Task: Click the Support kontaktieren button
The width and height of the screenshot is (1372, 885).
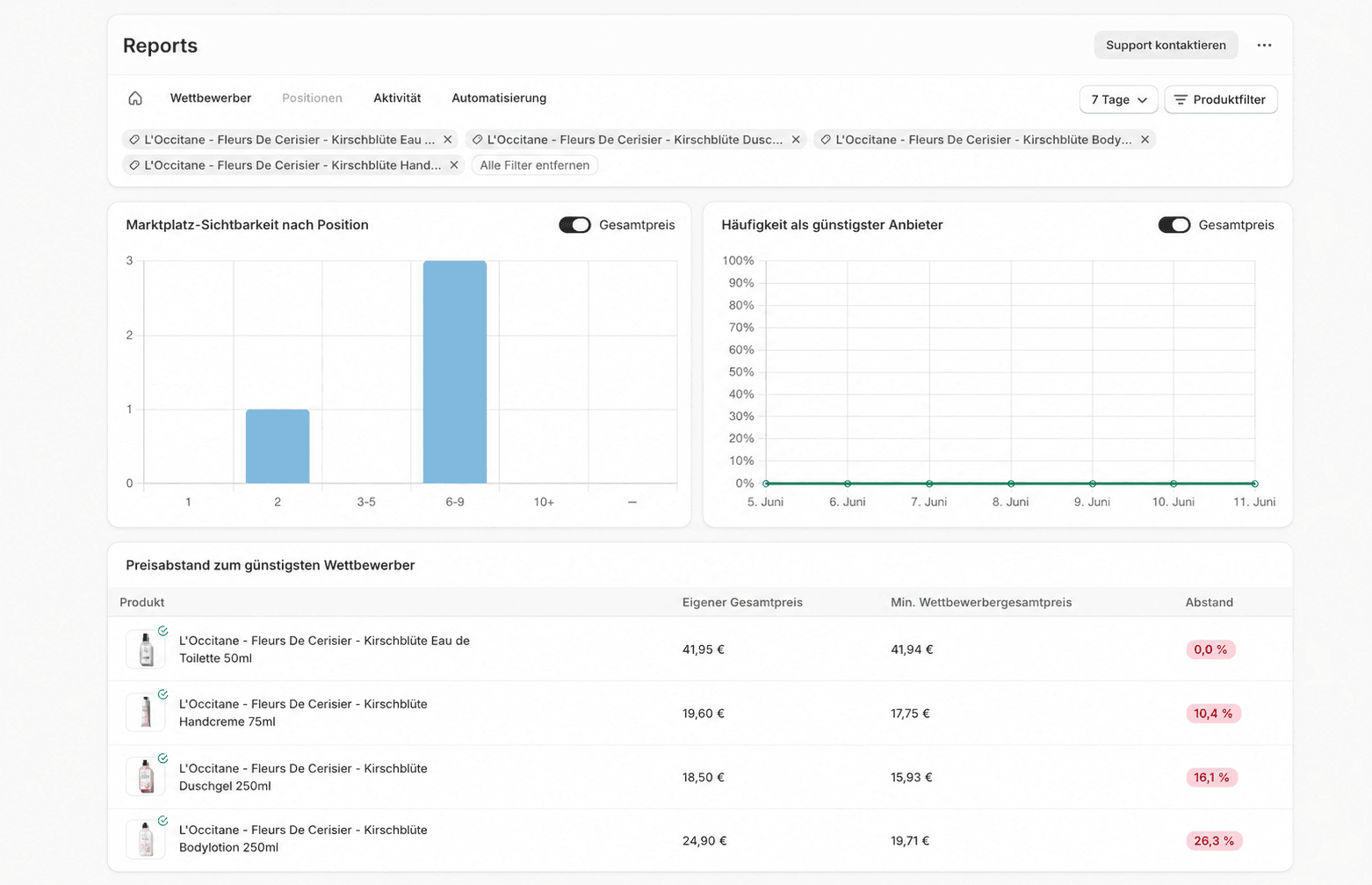Action: 1166,46
